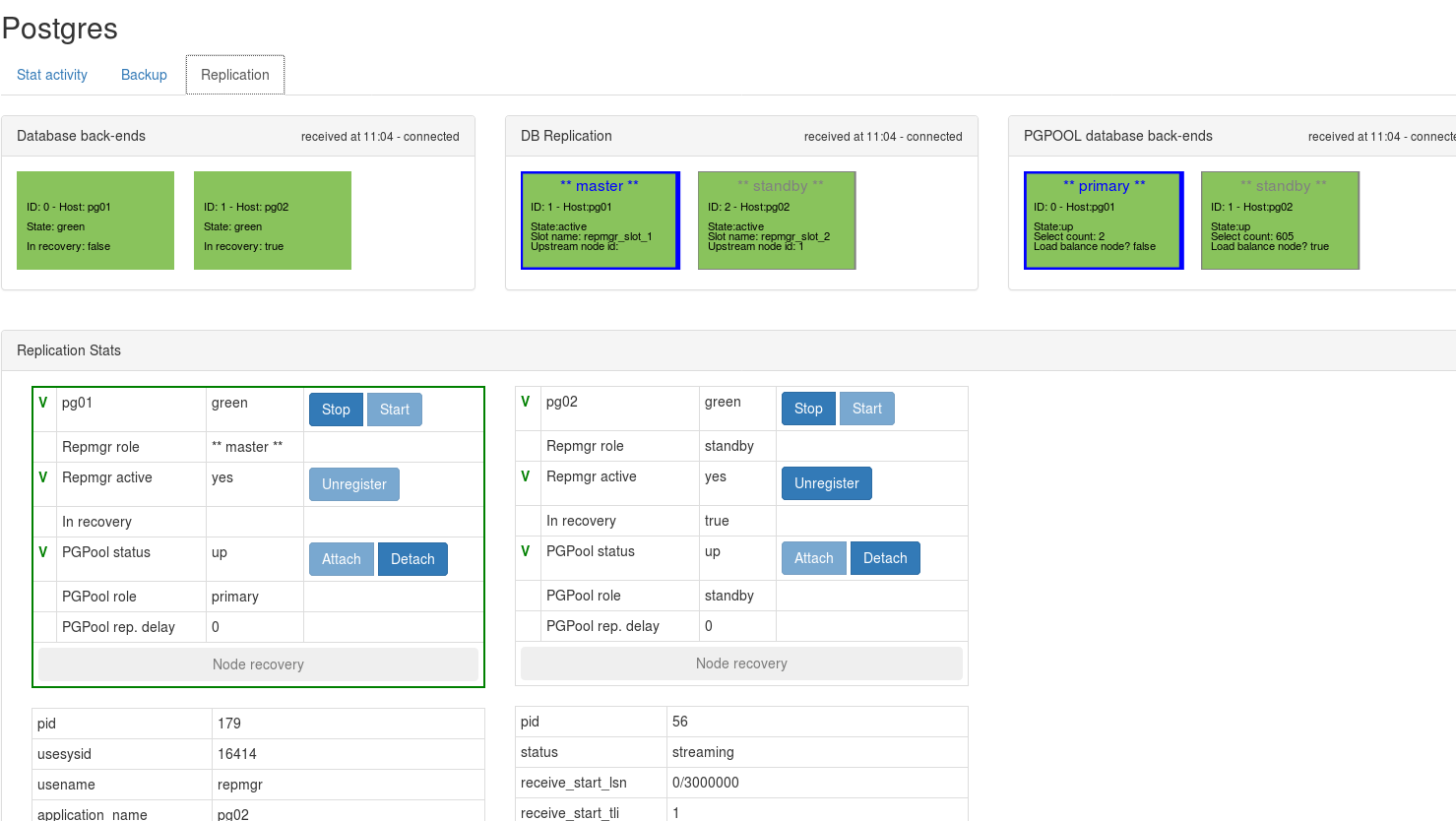Select the Replication tab
The image size is (1456, 821).
tap(235, 75)
